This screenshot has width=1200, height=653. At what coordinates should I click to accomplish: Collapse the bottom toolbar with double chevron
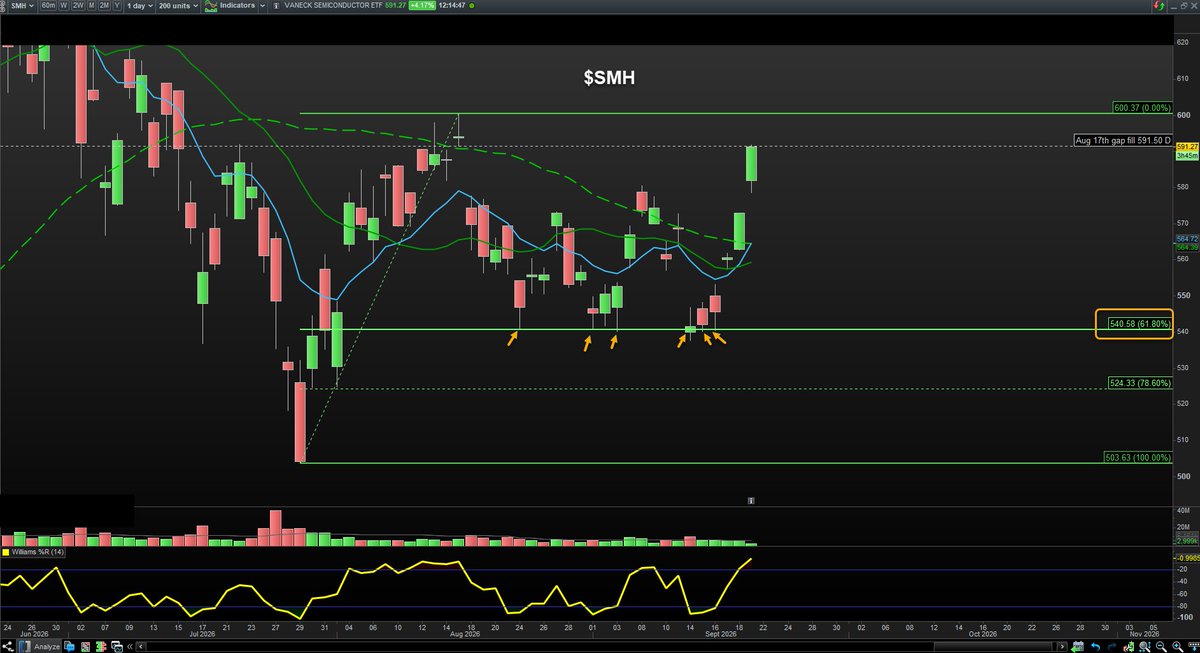pos(129,647)
